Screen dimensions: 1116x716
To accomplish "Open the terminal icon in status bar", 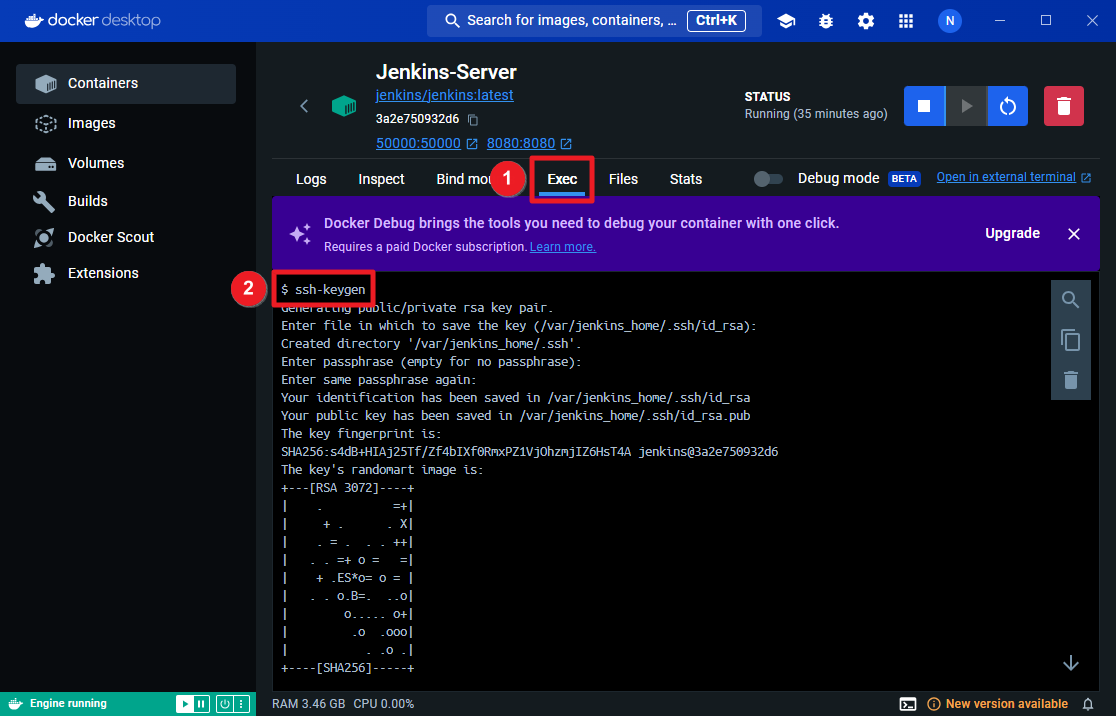I will click(x=907, y=704).
